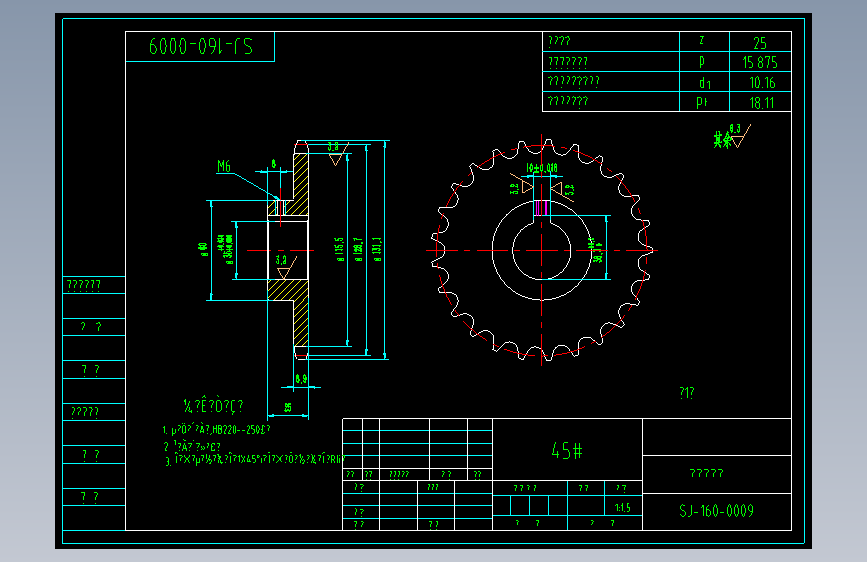The image size is (867, 562).
Task: Select the keyway width dimension 10±0.018
Action: pos(542,168)
